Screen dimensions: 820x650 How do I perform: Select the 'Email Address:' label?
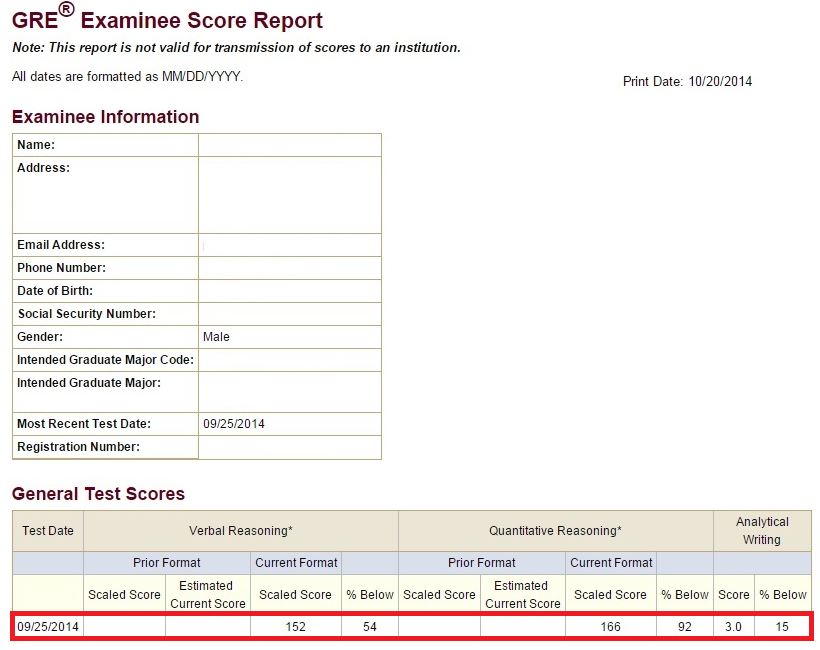[61, 245]
